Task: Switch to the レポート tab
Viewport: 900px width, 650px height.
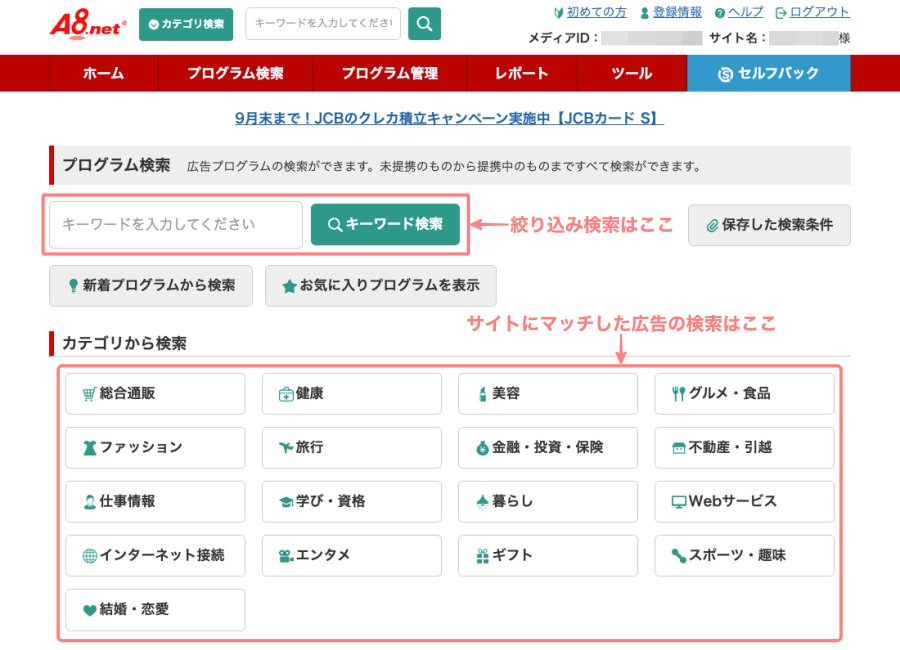Action: [x=521, y=74]
